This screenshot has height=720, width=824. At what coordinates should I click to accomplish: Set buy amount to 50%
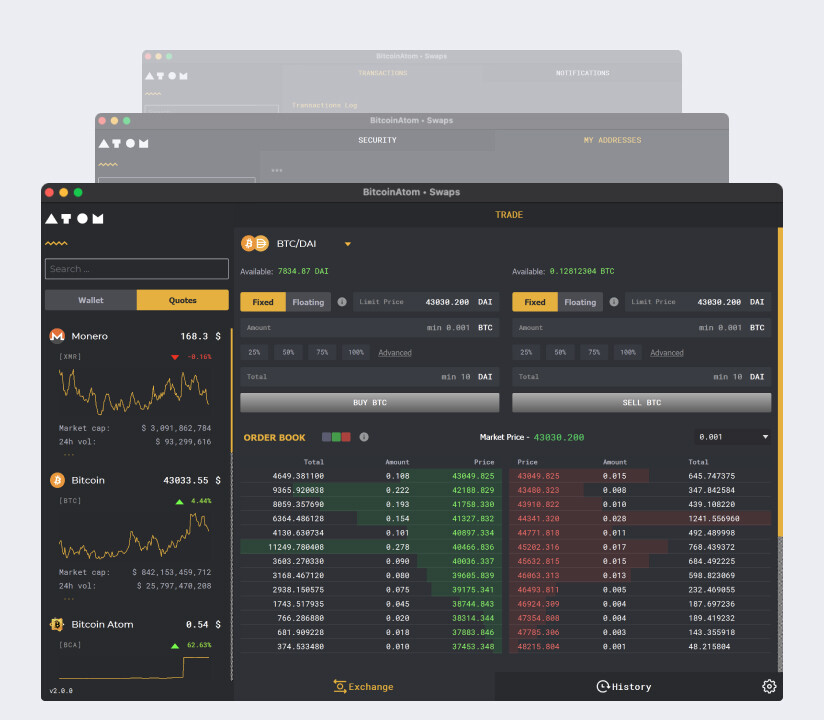pyautogui.click(x=288, y=352)
